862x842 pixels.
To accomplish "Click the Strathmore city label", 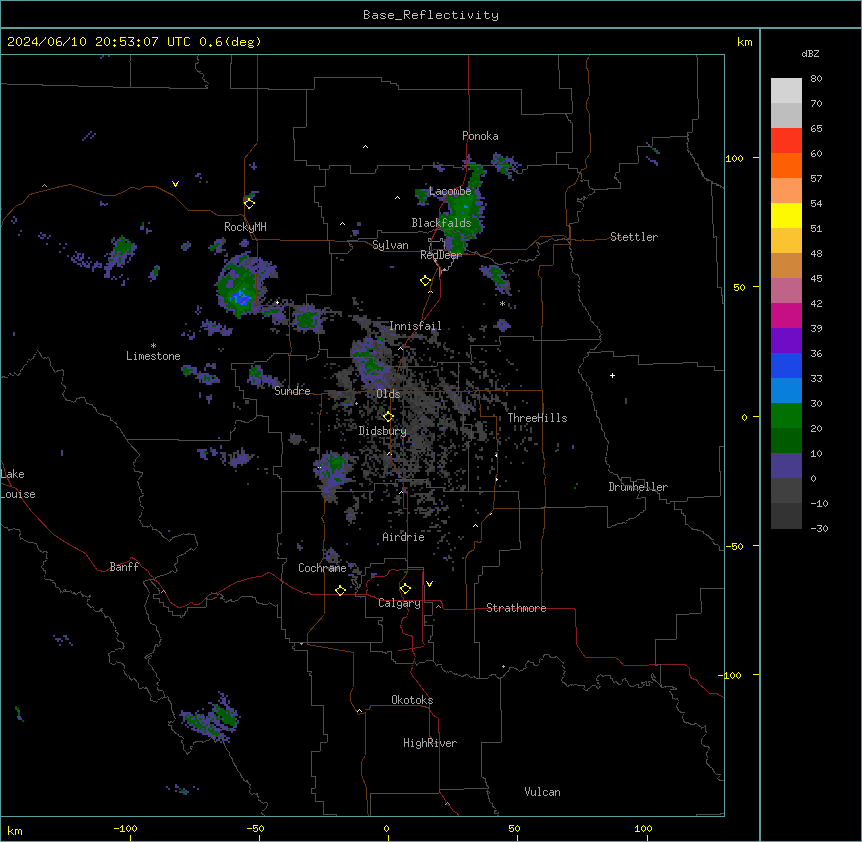I will pyautogui.click(x=516, y=608).
